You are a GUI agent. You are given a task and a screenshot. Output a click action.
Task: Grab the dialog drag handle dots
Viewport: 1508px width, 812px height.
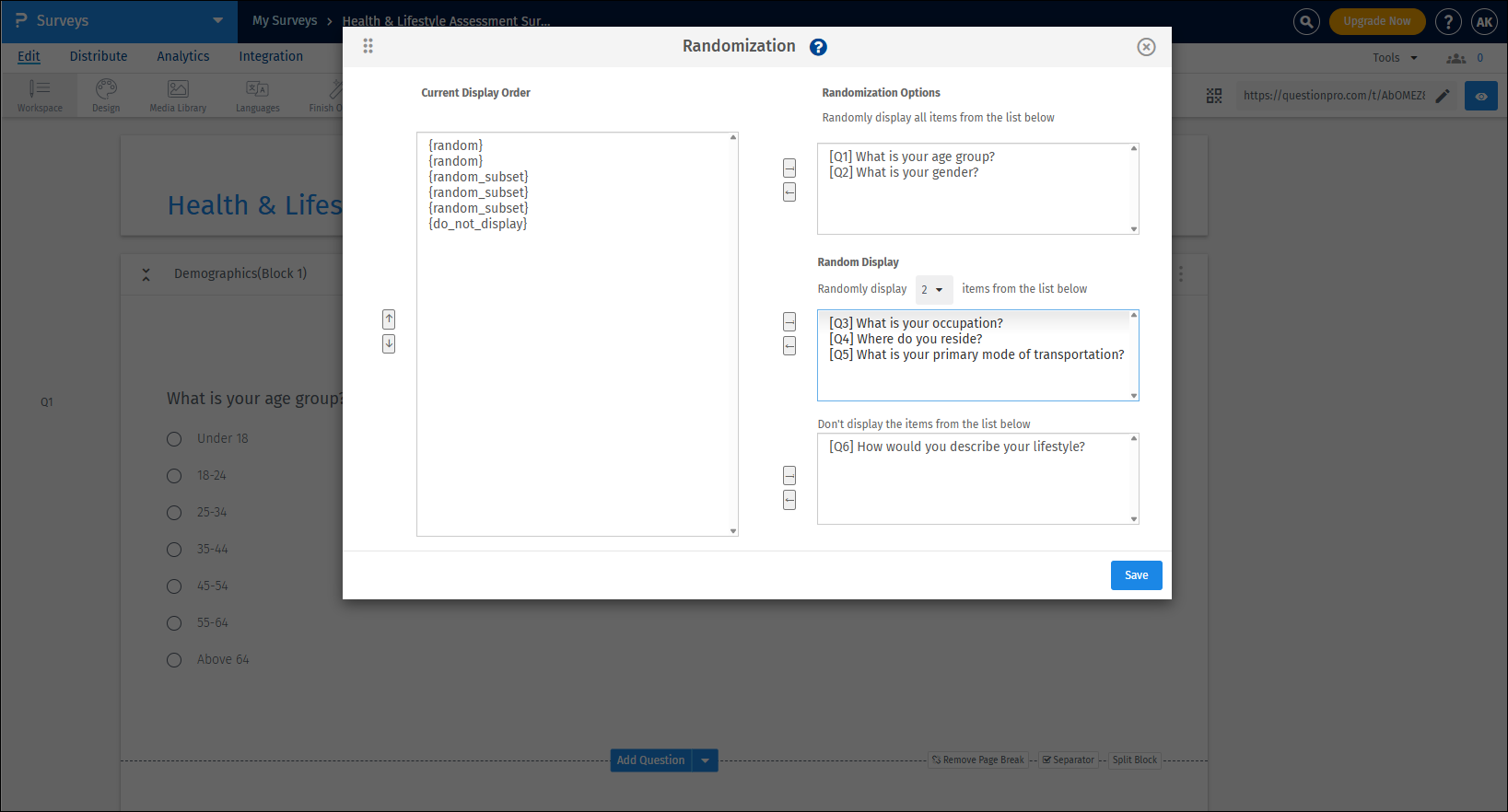click(x=368, y=46)
